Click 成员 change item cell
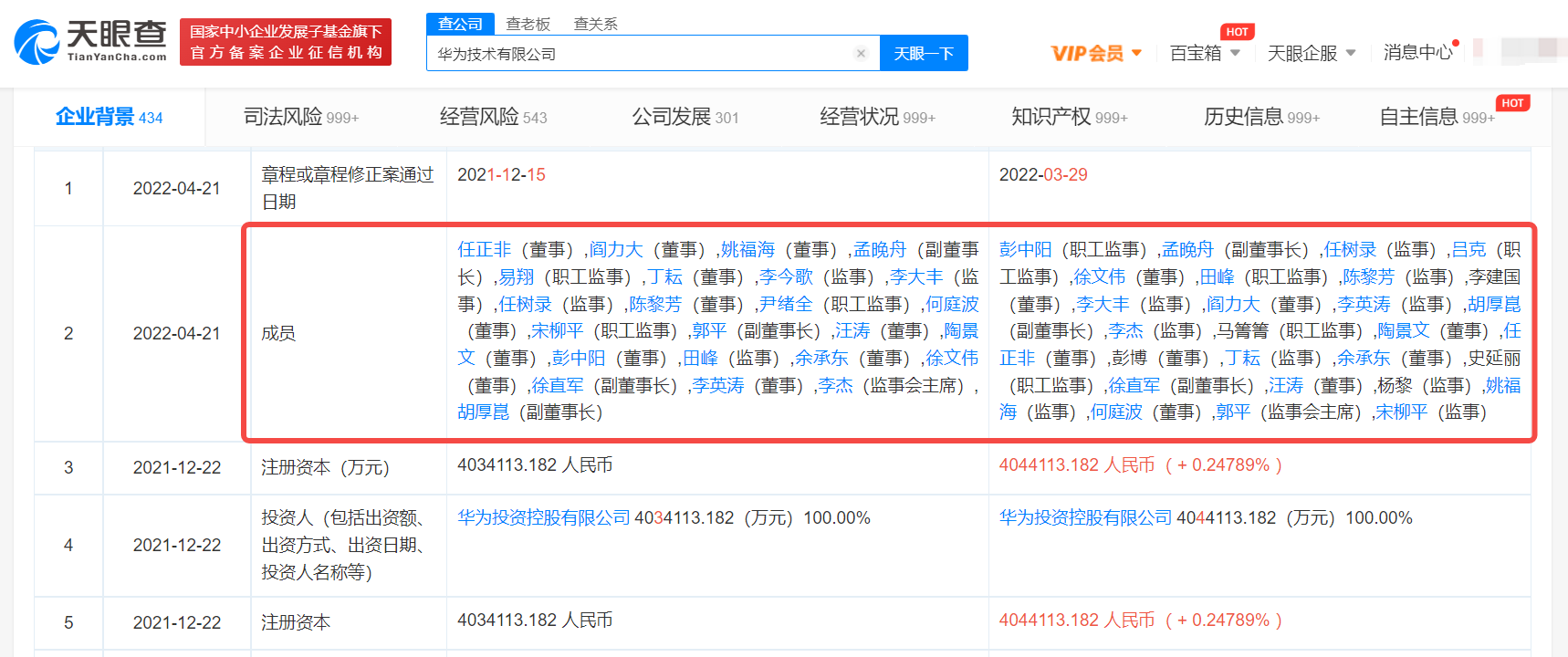The width and height of the screenshot is (1568, 657). pos(348,333)
